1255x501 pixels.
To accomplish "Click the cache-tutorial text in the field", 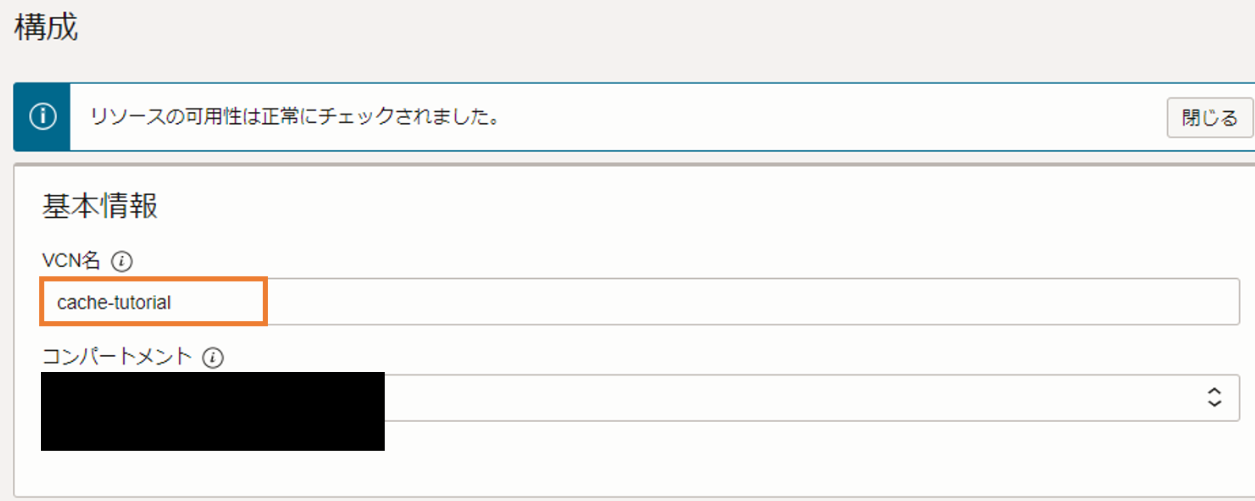I will pyautogui.click(x=114, y=303).
